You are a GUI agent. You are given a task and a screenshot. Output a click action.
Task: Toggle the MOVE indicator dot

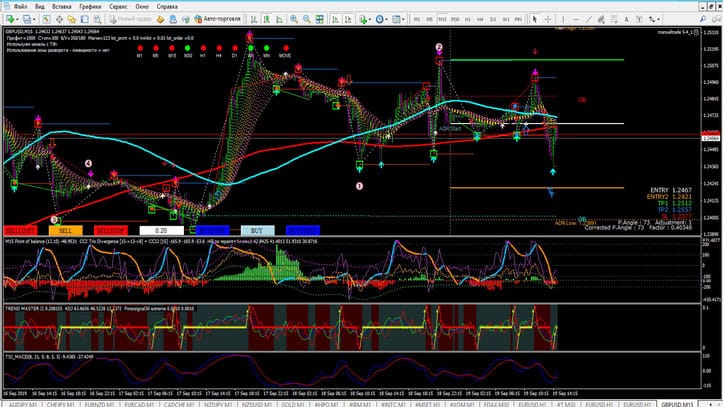(x=286, y=47)
